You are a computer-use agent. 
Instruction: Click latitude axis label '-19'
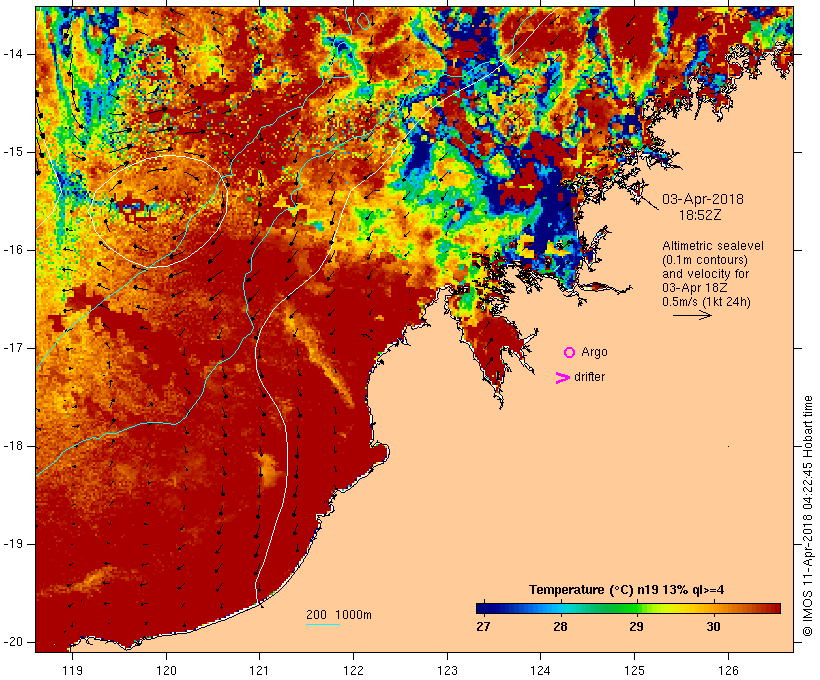13,544
